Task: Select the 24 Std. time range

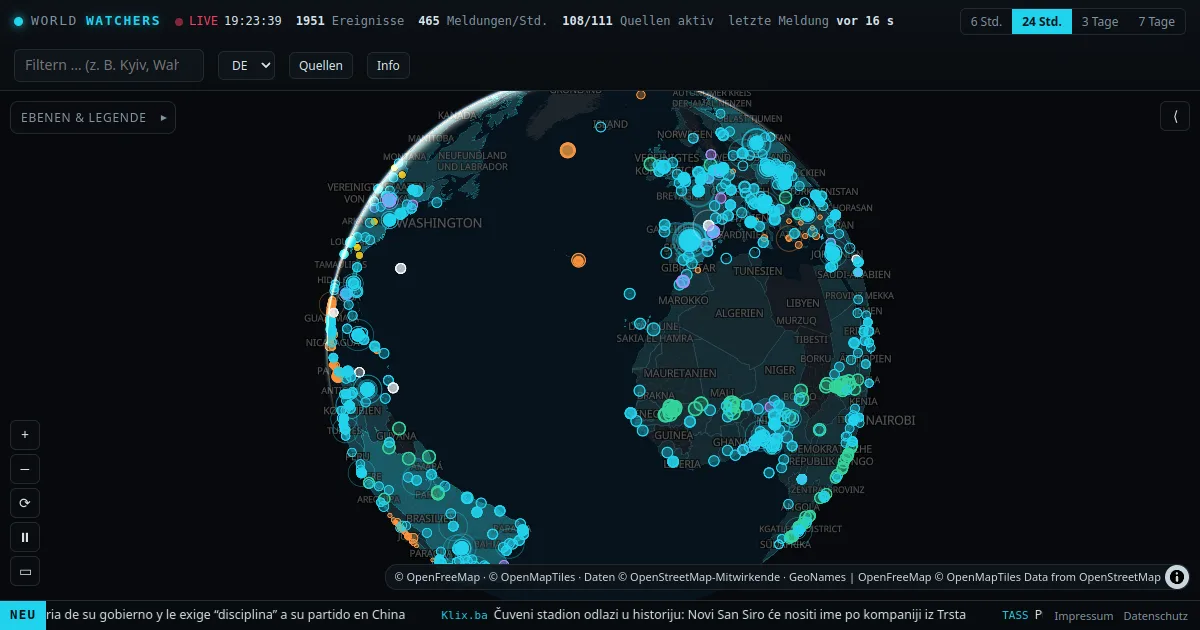Action: click(x=1042, y=21)
